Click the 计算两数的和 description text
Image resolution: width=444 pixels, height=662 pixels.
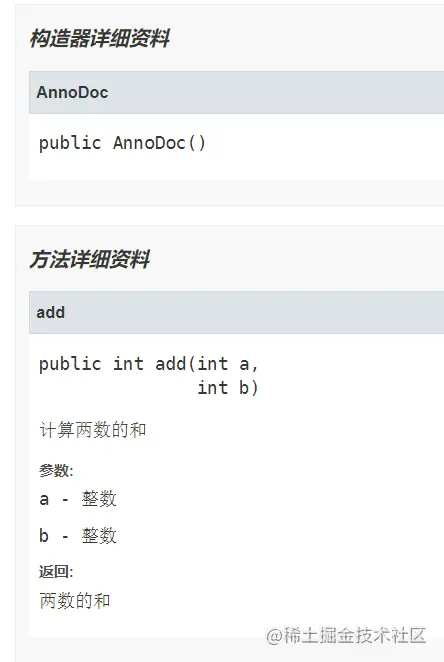[x=93, y=430]
